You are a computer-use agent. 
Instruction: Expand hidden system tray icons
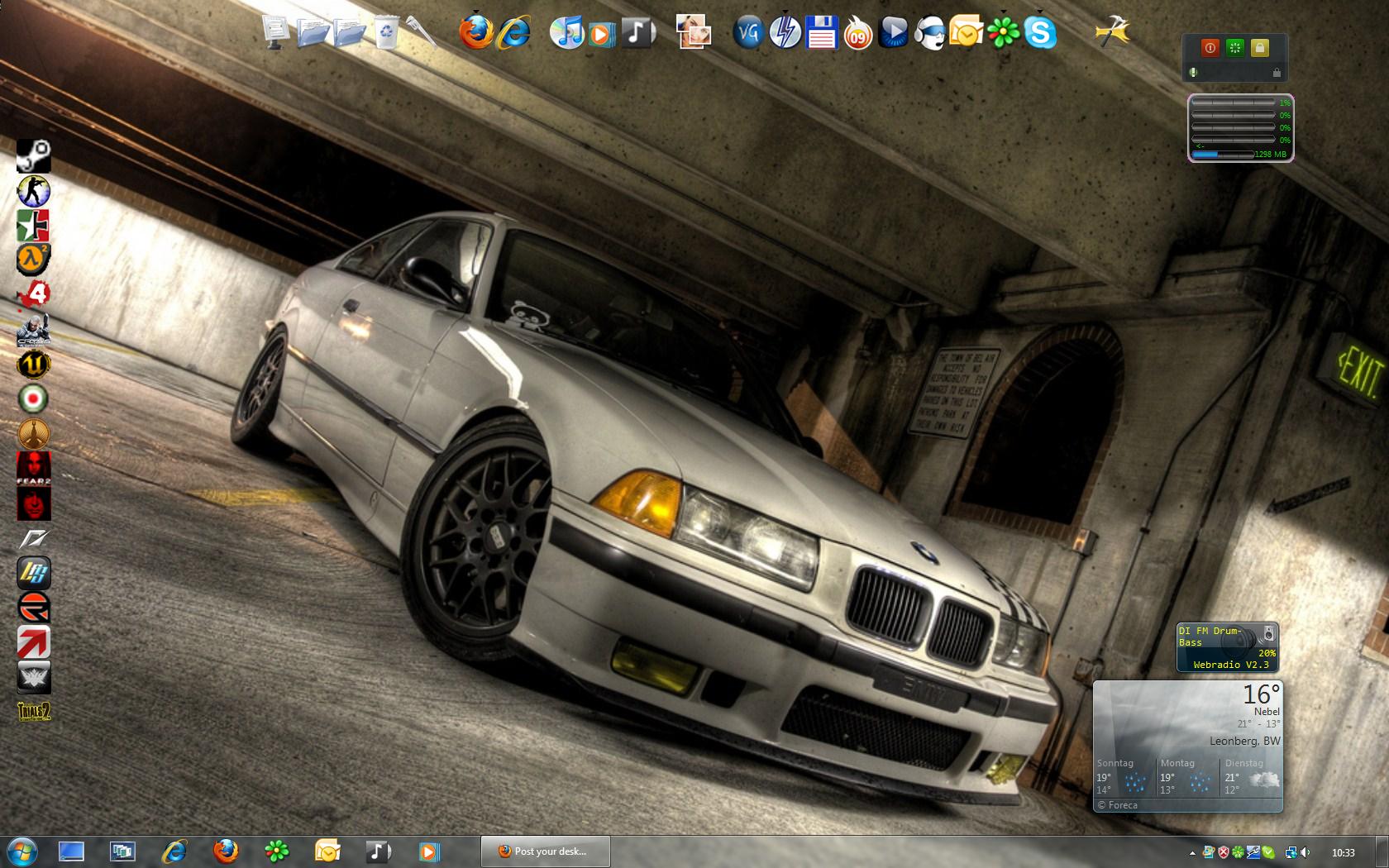point(1192,852)
